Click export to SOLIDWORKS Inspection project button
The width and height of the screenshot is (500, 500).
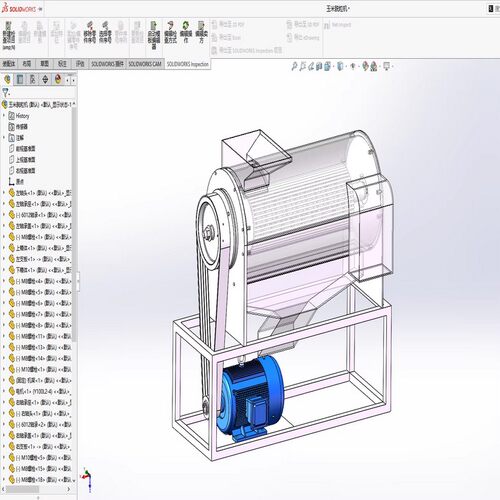coord(246,50)
